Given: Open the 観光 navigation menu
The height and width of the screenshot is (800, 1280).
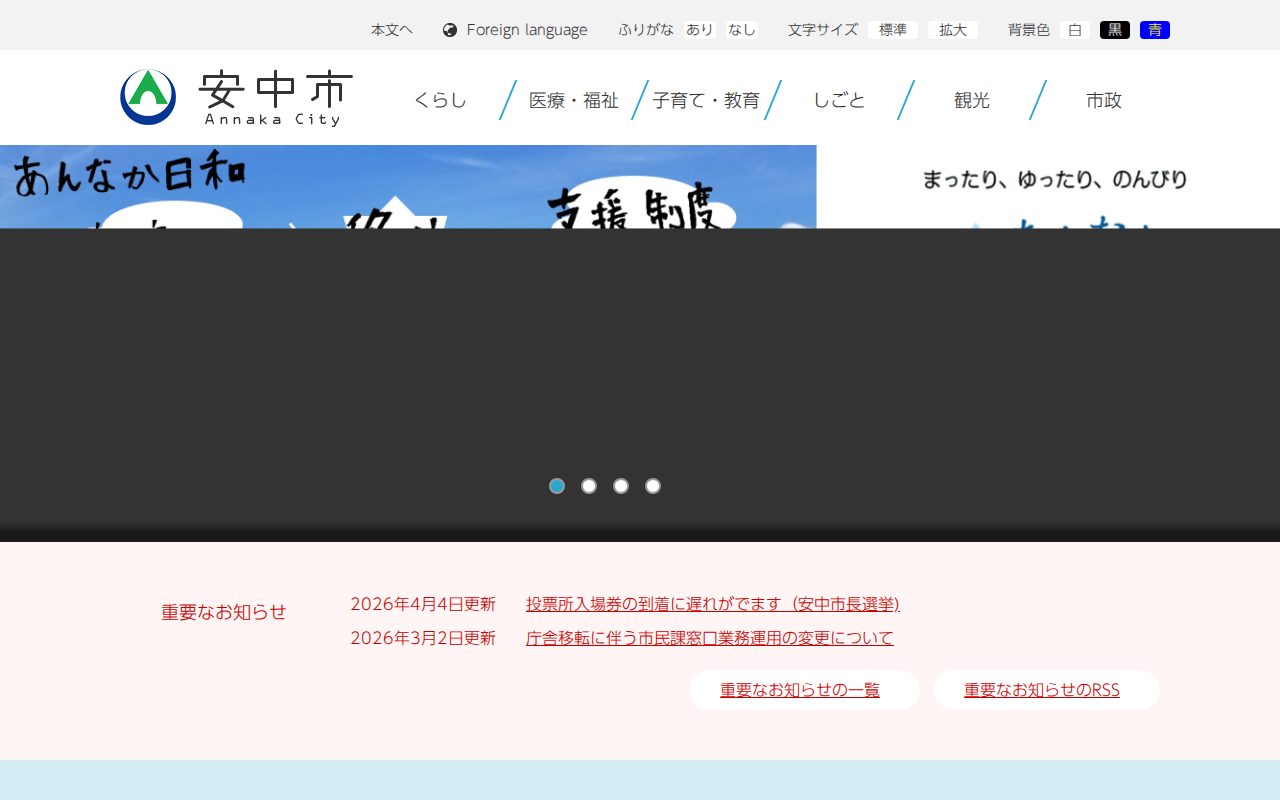Looking at the screenshot, I should pos(971,100).
